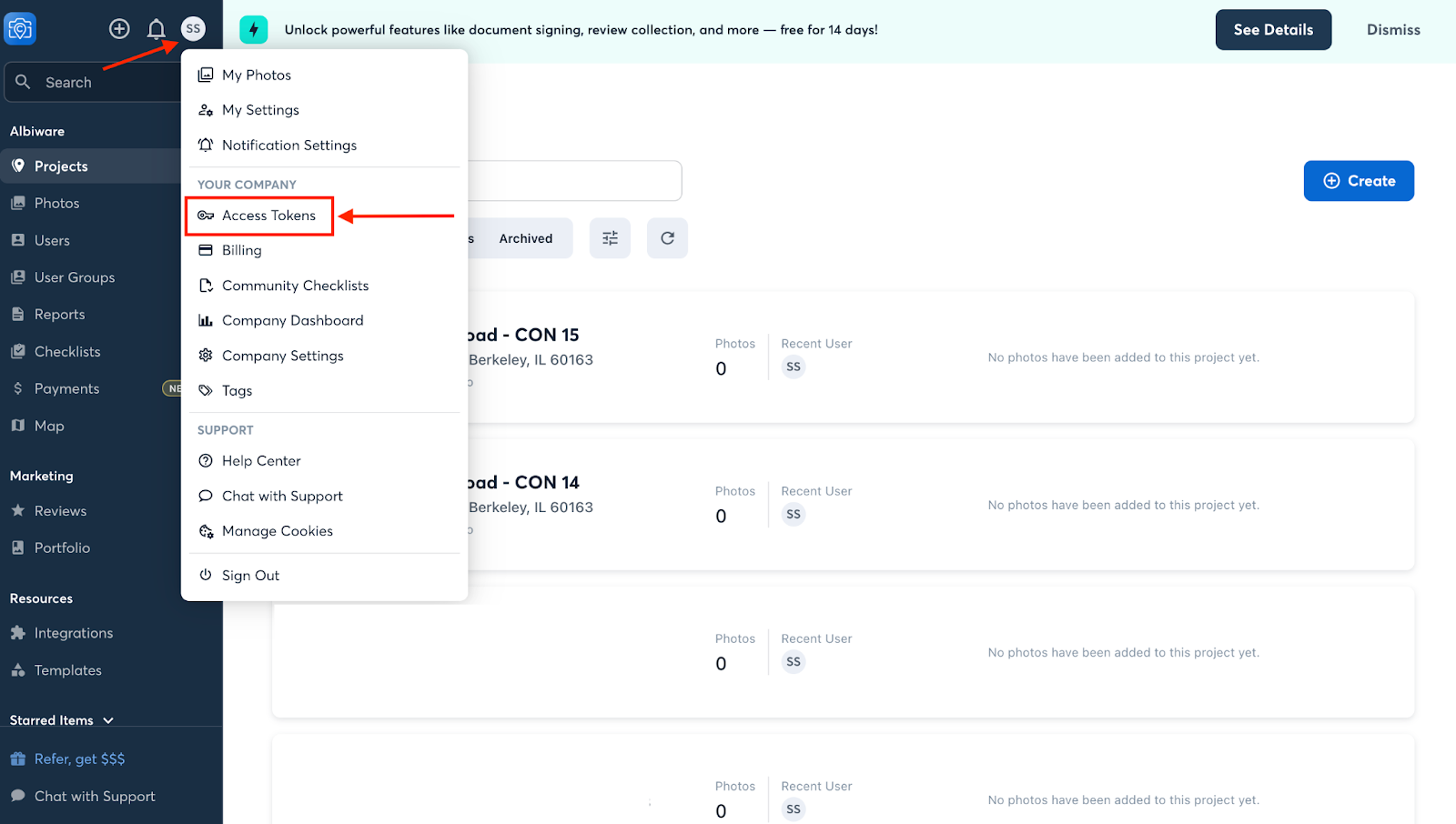Click the notification bell icon
1456x824 pixels.
(x=157, y=29)
